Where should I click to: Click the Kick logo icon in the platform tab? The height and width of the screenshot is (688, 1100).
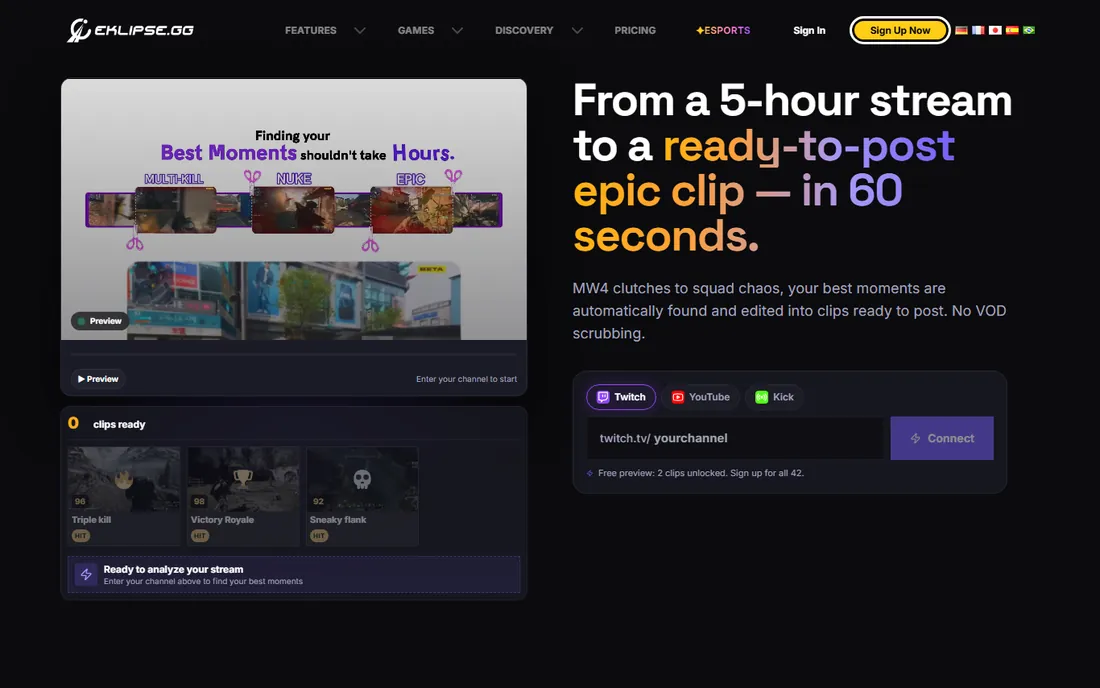click(x=761, y=397)
